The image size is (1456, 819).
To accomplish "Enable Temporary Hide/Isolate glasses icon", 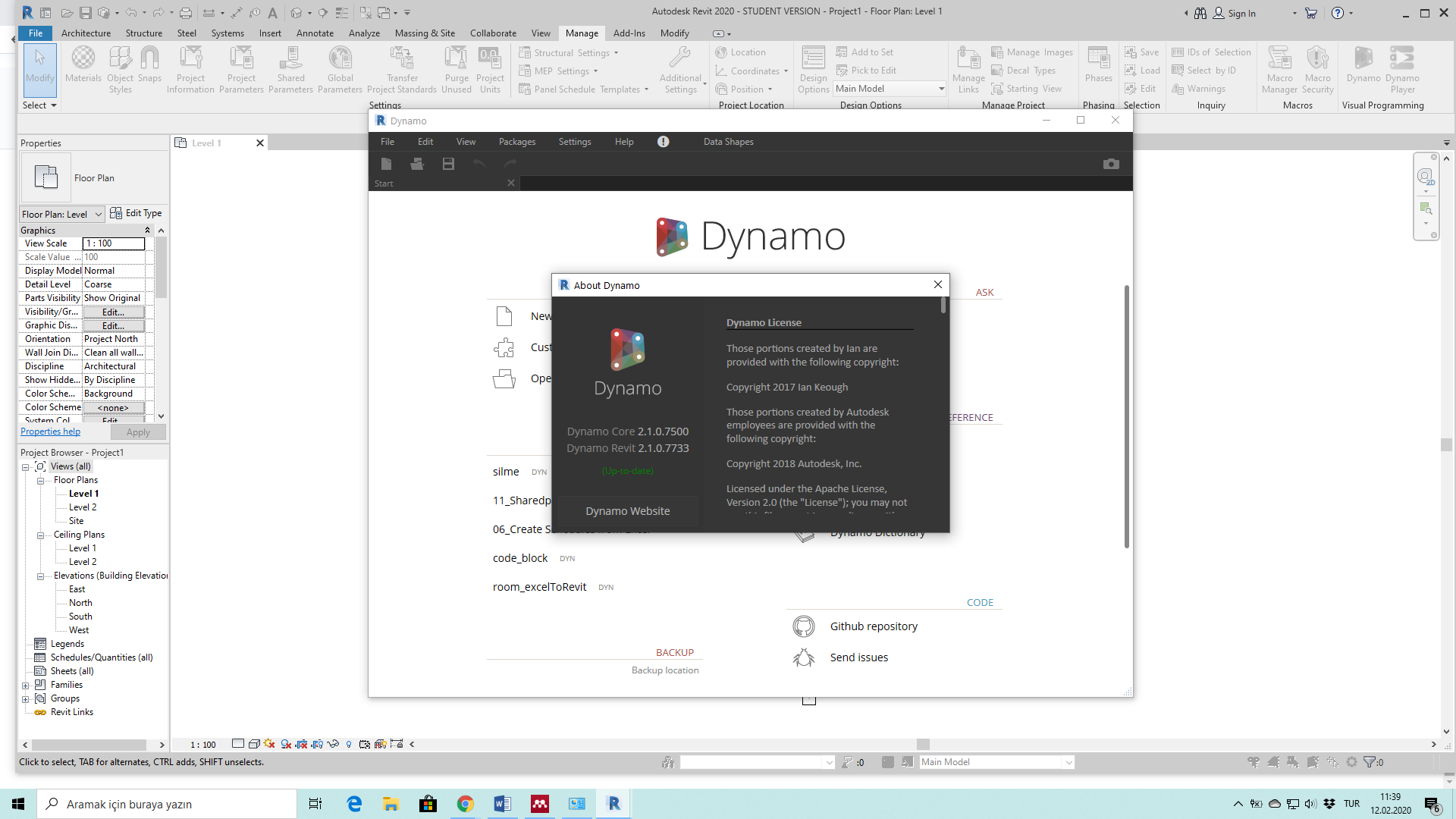I will coord(332,744).
